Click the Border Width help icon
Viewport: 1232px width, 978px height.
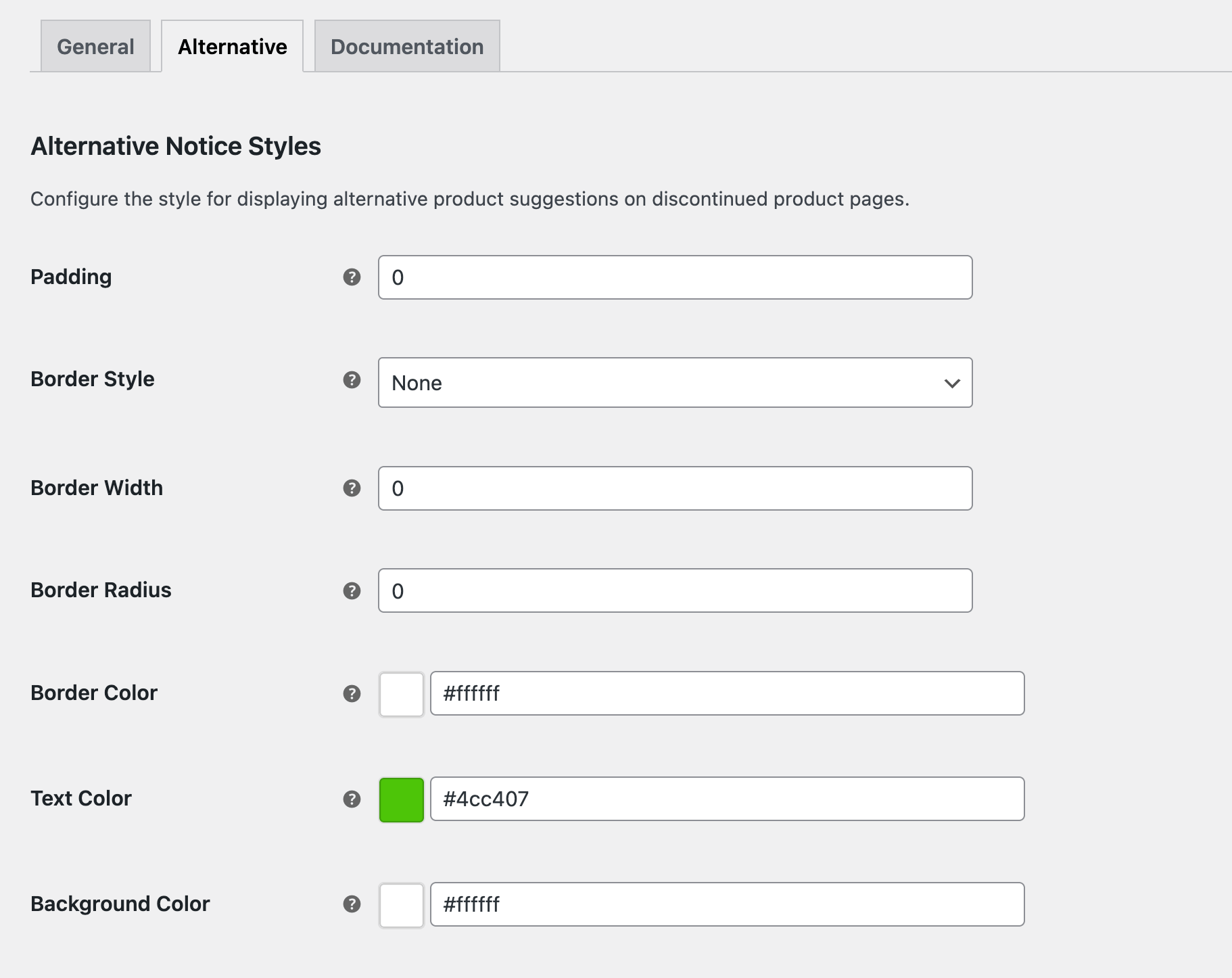352,488
